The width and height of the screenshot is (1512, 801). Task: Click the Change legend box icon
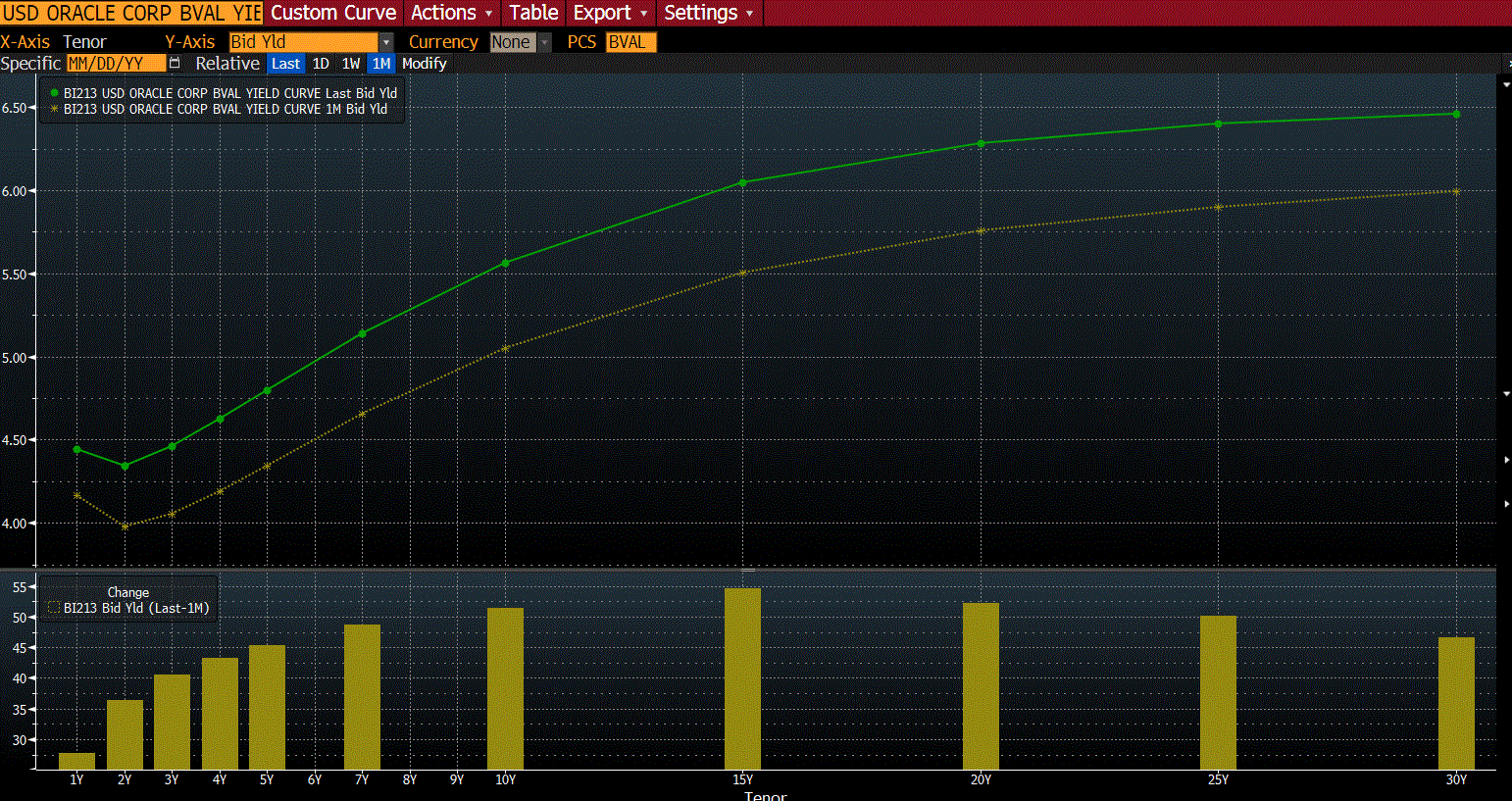tap(54, 608)
